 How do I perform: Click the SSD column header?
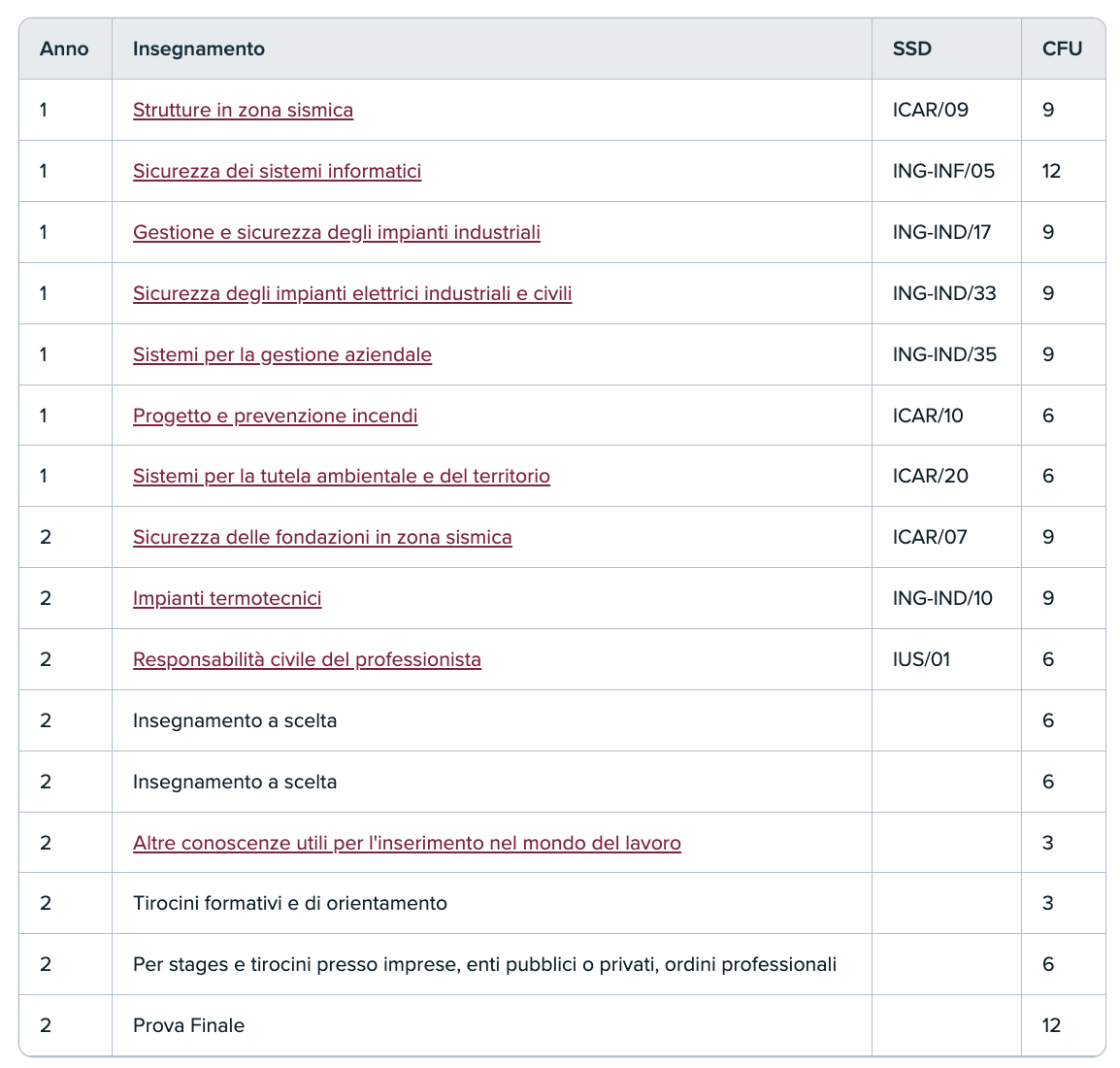pyautogui.click(x=911, y=49)
